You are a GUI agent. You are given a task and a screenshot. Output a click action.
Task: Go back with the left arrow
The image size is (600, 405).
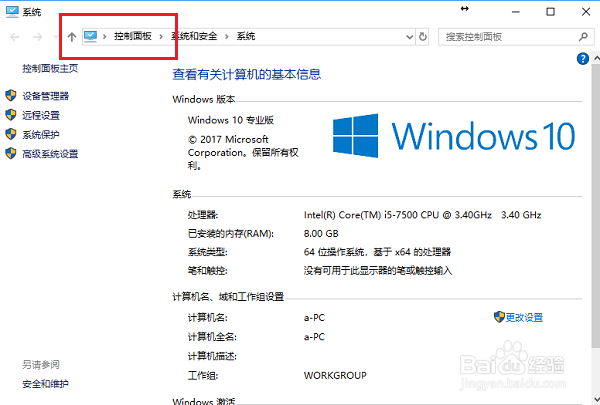pos(15,37)
